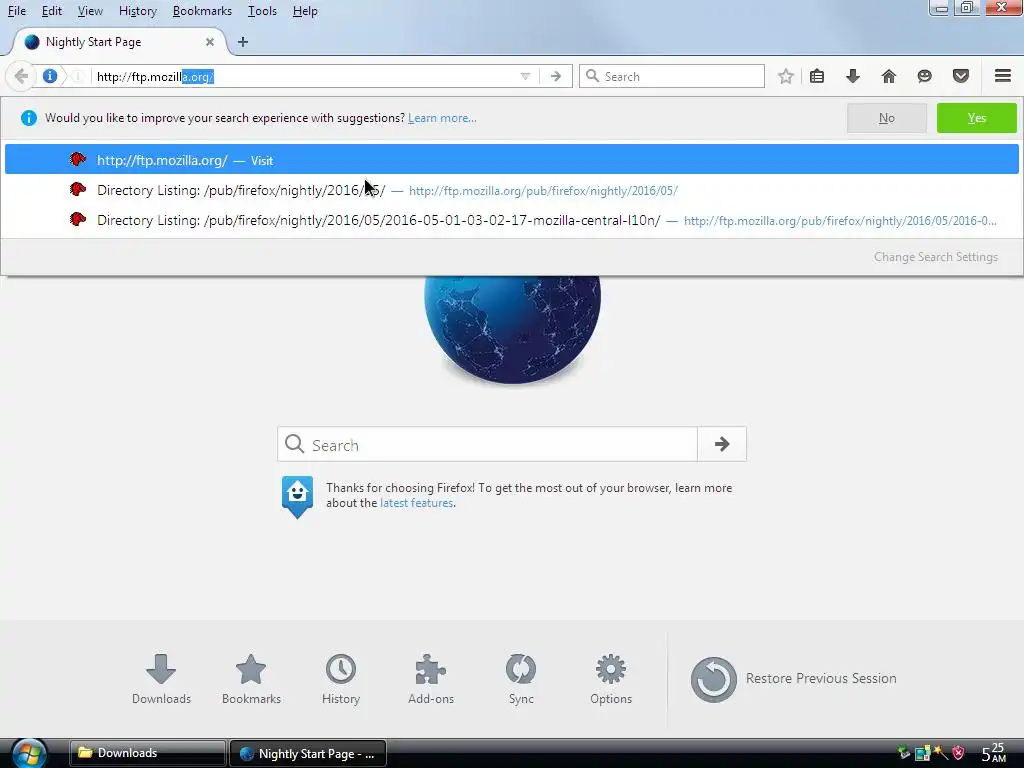The width and height of the screenshot is (1024, 768).
Task: Open the hamburger menu
Action: pos(1003,76)
